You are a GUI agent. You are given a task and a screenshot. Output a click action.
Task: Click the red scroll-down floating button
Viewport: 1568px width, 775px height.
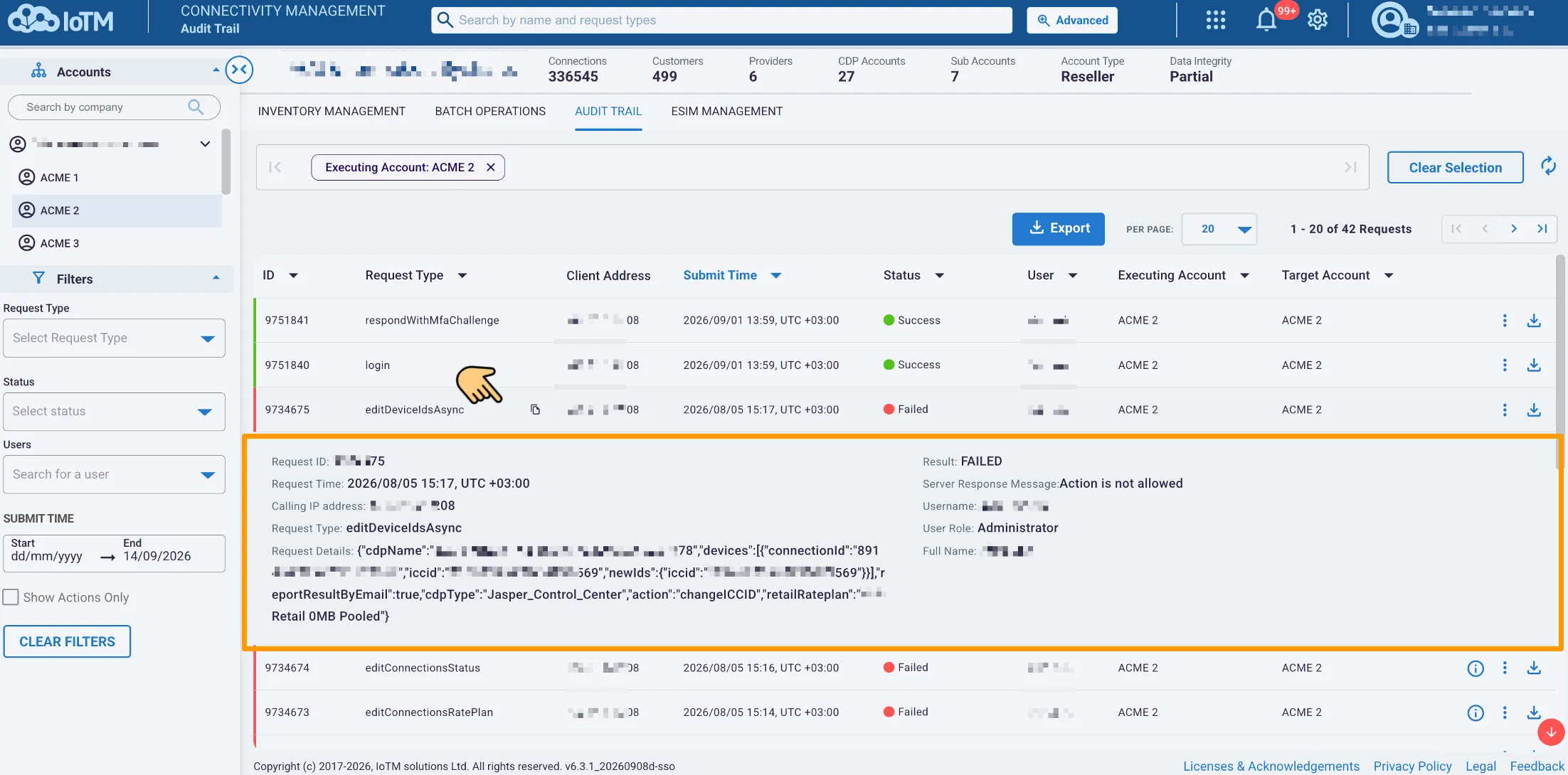(x=1551, y=732)
